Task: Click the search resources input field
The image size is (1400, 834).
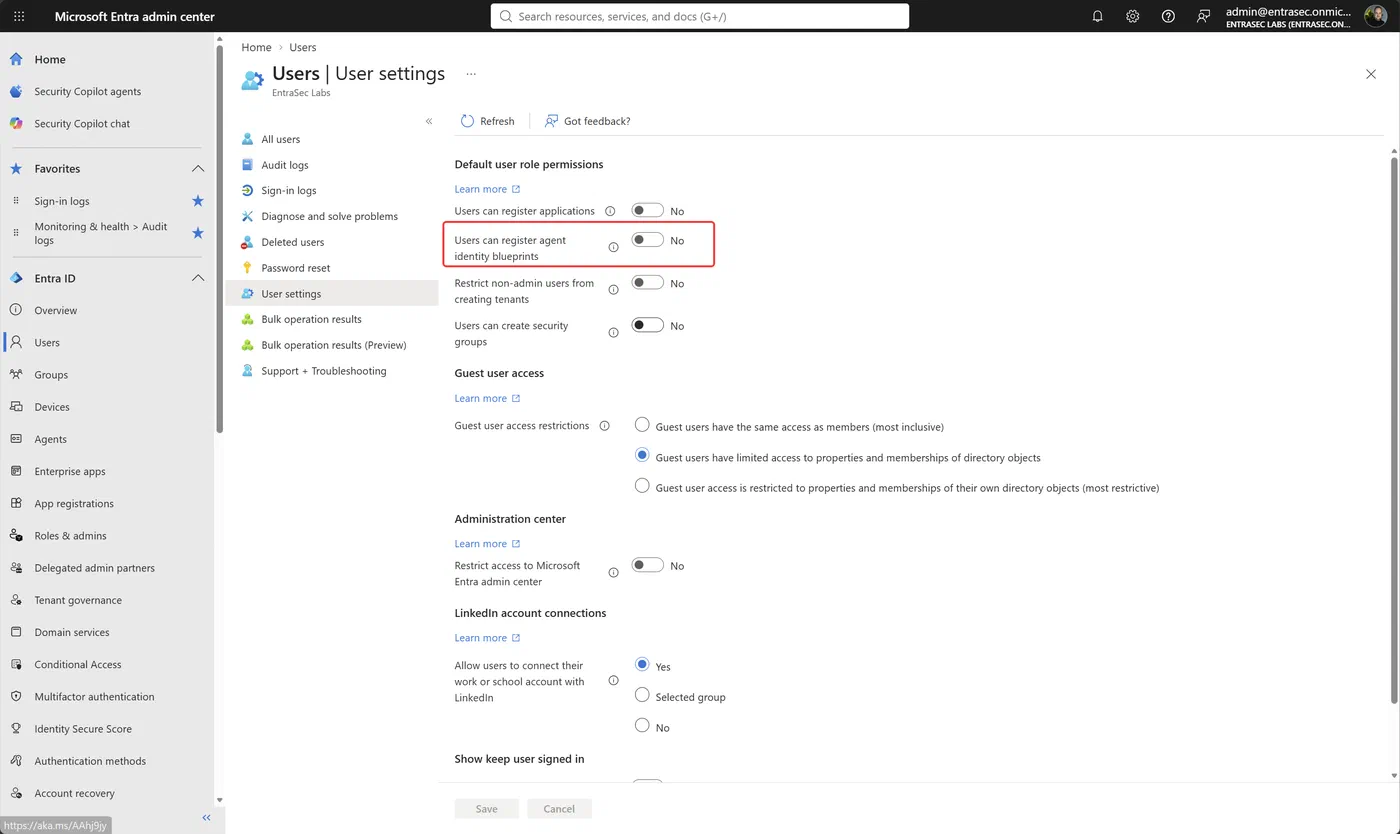Action: click(700, 16)
